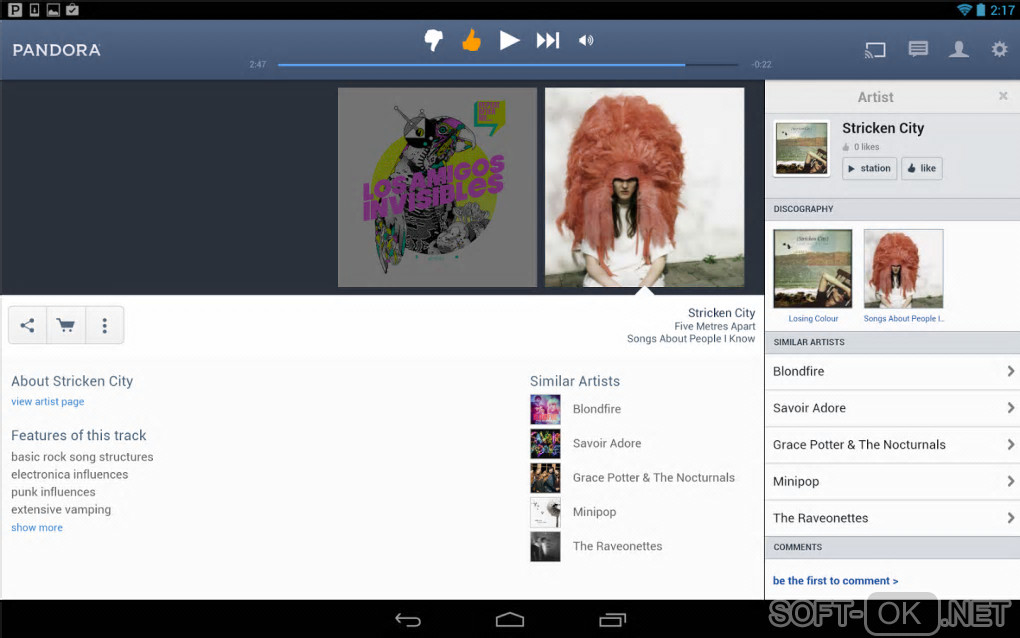Screen dimensions: 1020x638
Task: Open Grace Potter from the Similar Artists list
Action: (654, 478)
